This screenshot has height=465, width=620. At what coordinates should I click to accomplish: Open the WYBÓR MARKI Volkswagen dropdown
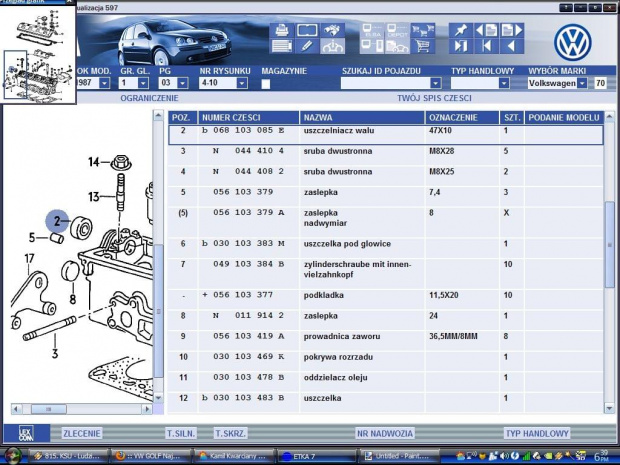click(582, 83)
